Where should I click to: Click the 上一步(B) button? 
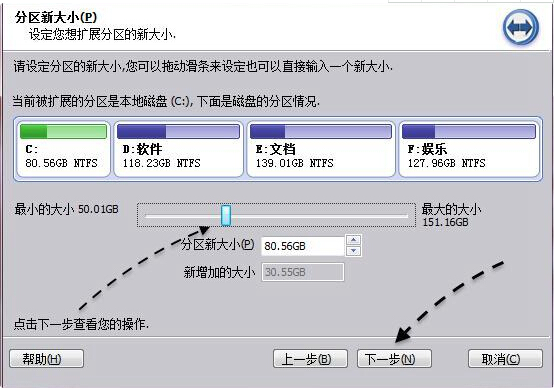click(310, 359)
